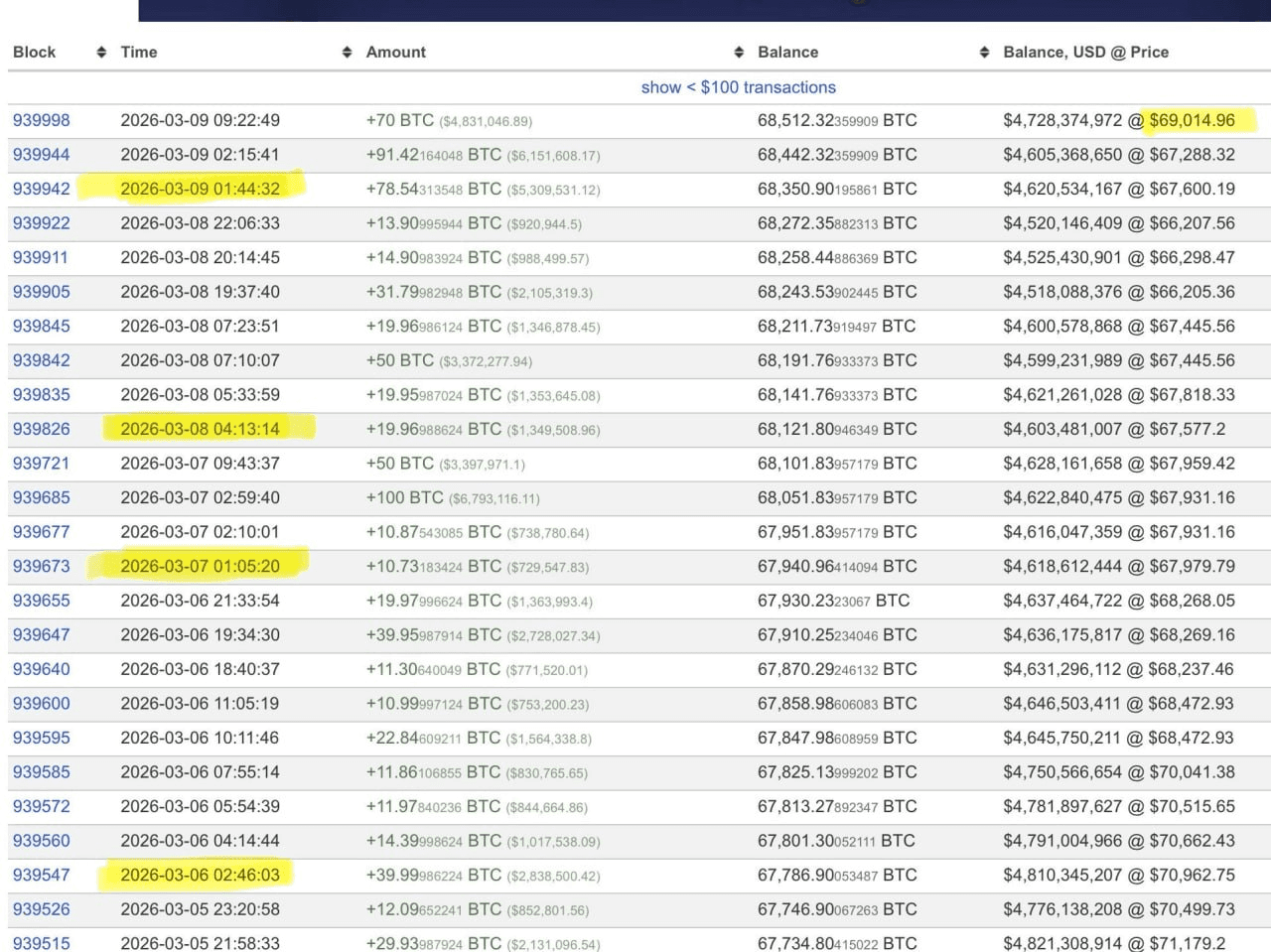Click the Amount column header label
1271x952 pixels.
click(x=395, y=53)
